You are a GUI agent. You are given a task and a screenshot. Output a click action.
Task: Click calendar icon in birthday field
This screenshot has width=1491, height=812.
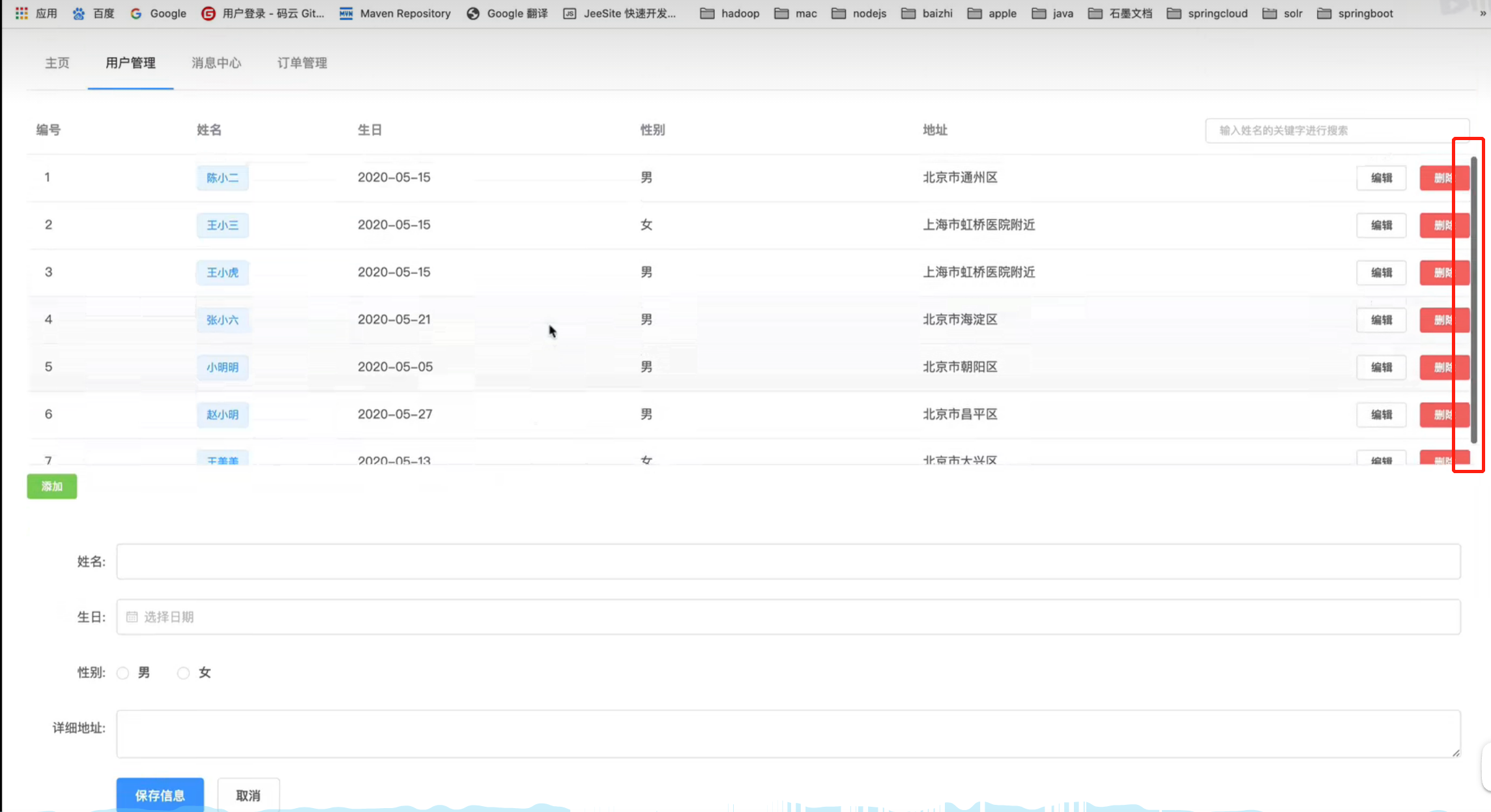(x=132, y=616)
